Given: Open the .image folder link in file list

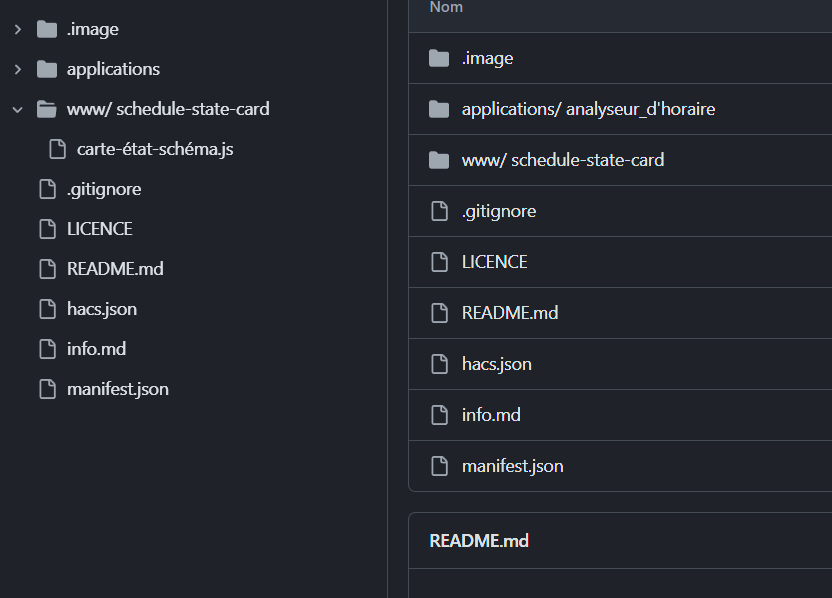Looking at the screenshot, I should (487, 58).
